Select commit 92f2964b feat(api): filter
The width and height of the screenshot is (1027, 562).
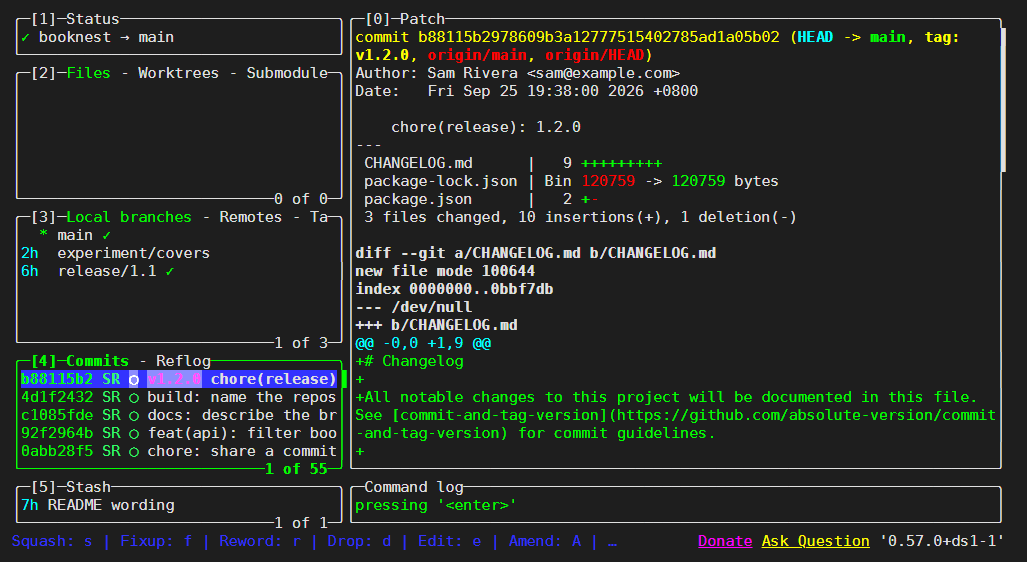[179, 433]
